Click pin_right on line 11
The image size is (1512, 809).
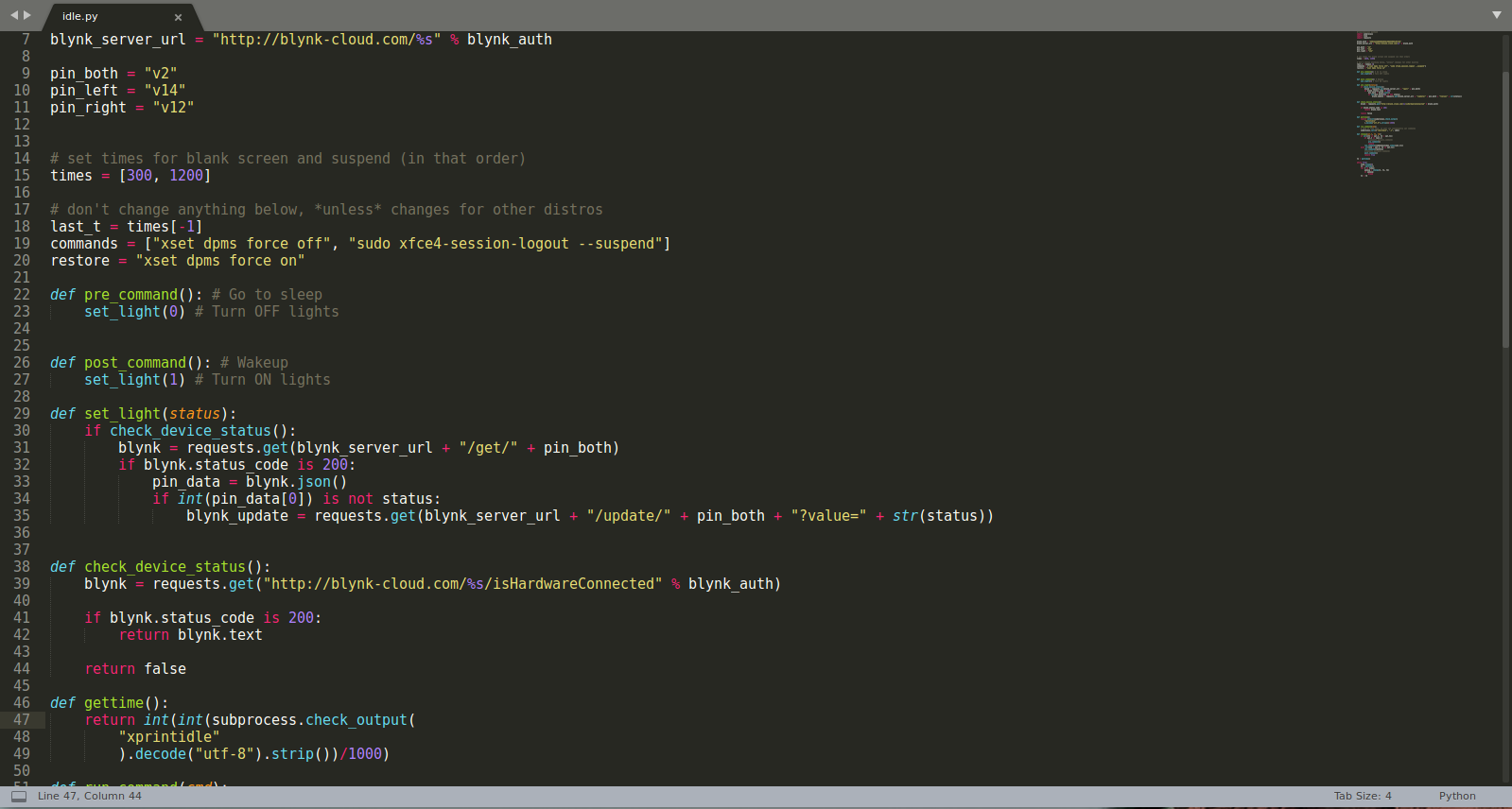tap(88, 108)
